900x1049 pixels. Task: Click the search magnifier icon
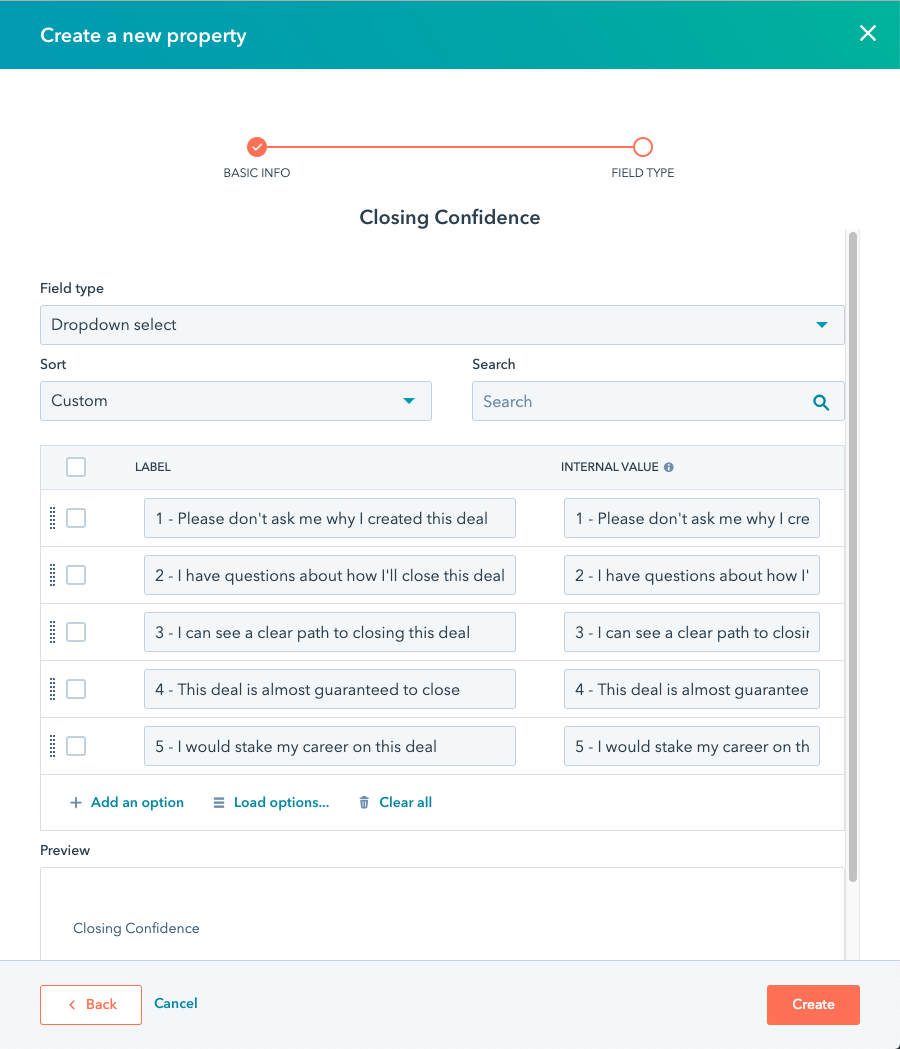coord(821,402)
